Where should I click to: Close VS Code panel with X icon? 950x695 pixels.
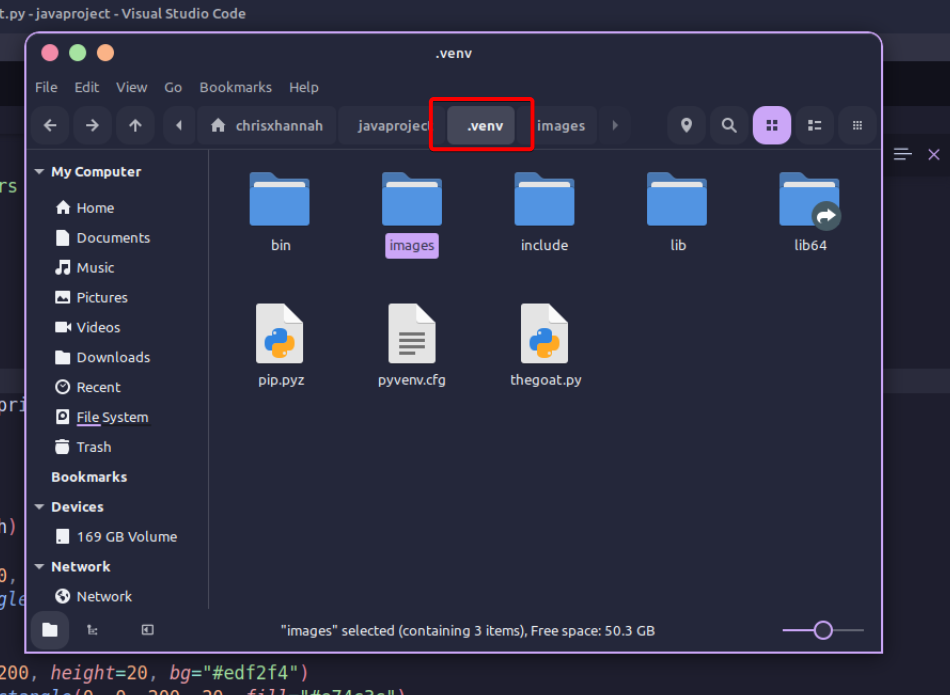tap(934, 155)
